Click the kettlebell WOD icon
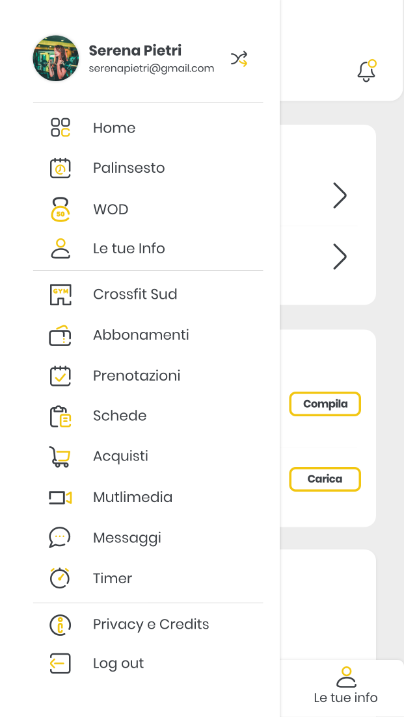The height and width of the screenshot is (717, 404). (60, 209)
